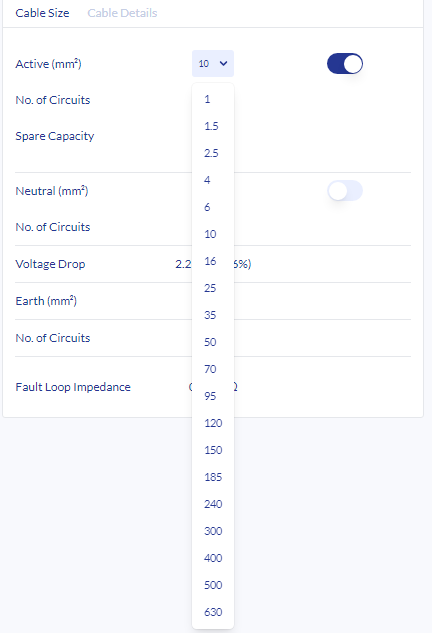
Task: Switch to the Cable Size tab
Action: coord(42,13)
